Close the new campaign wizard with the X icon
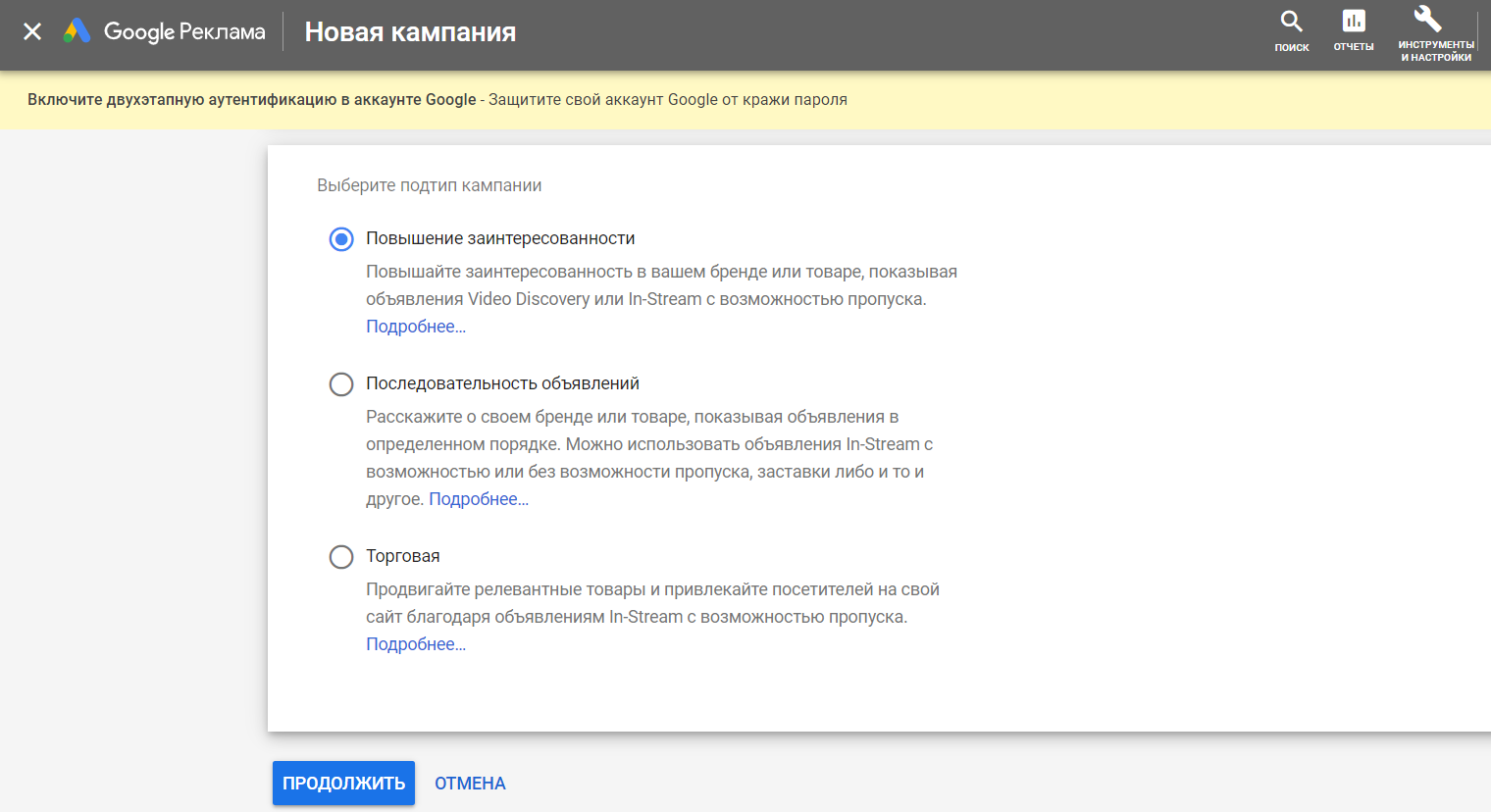This screenshot has height=812, width=1491. 32,31
